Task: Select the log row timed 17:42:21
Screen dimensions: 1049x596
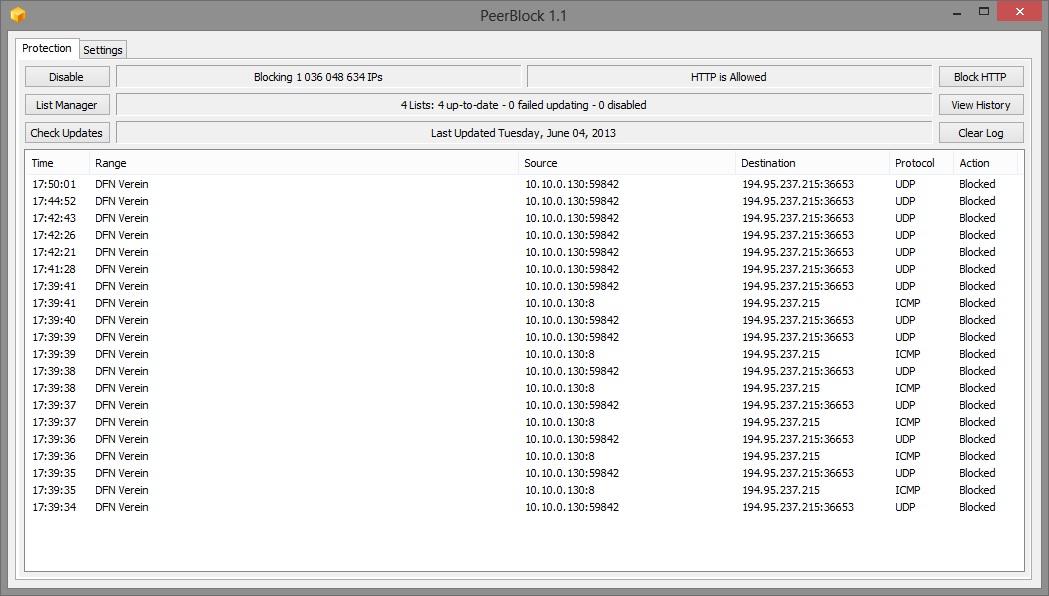Action: click(524, 252)
